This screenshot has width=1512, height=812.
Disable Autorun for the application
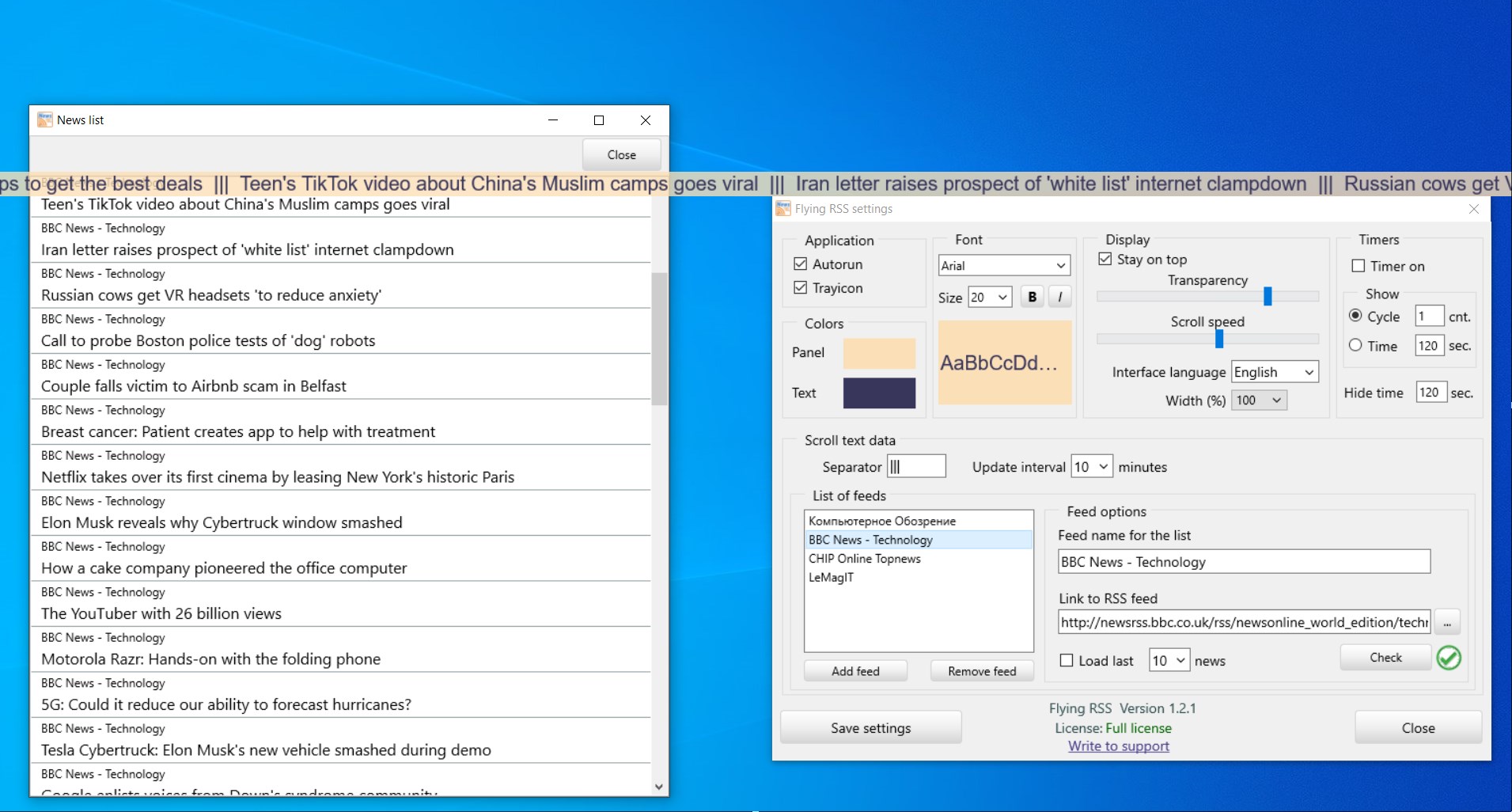click(799, 264)
